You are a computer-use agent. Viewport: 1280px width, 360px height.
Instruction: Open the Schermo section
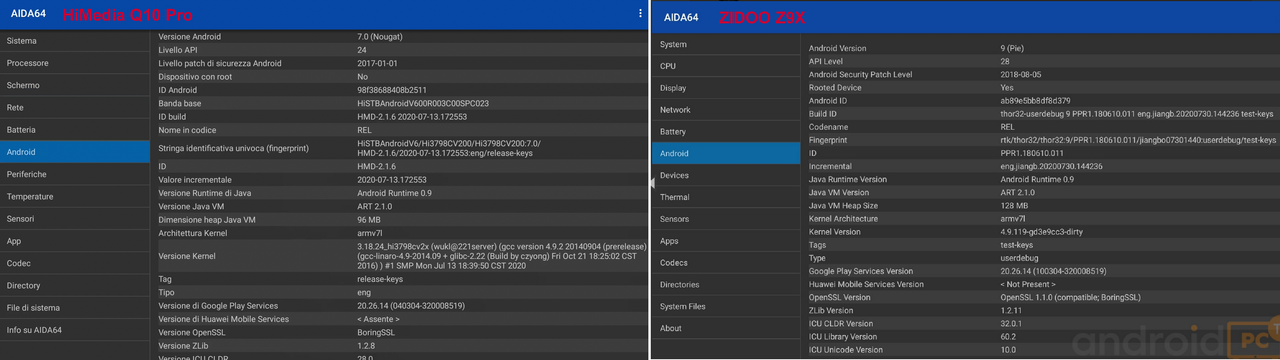(x=75, y=85)
